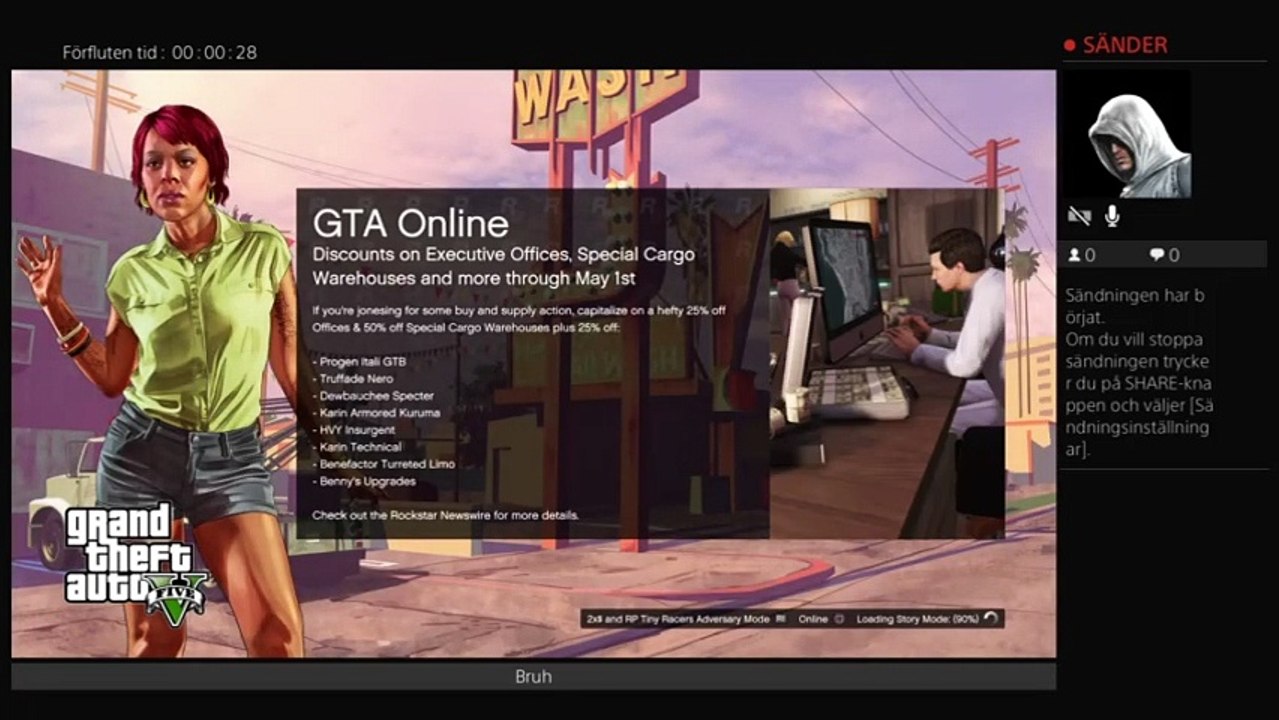Click the Online label in bottom bar
The image size is (1279, 720).
[x=813, y=619]
